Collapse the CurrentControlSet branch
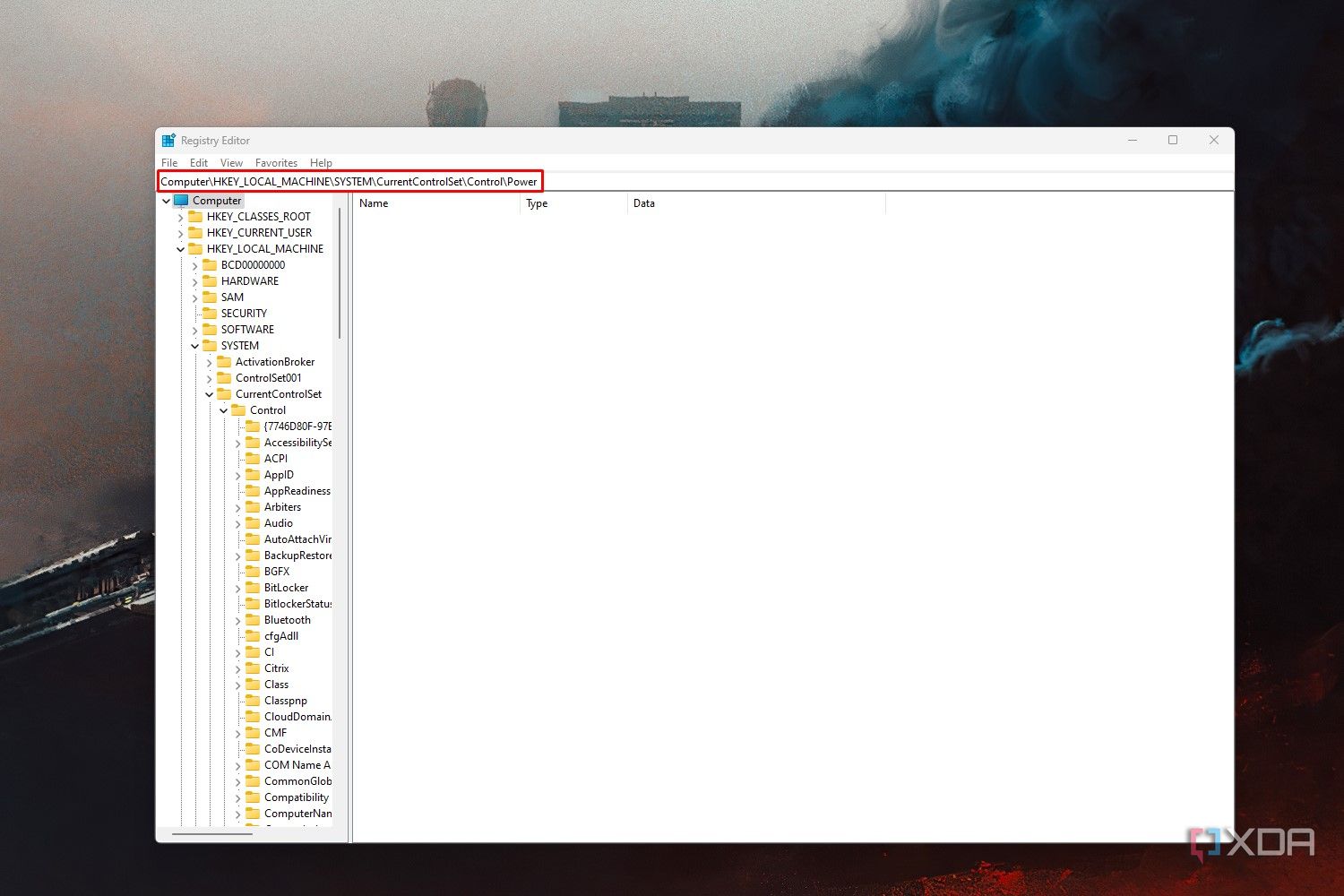The image size is (1344, 896). coord(209,393)
